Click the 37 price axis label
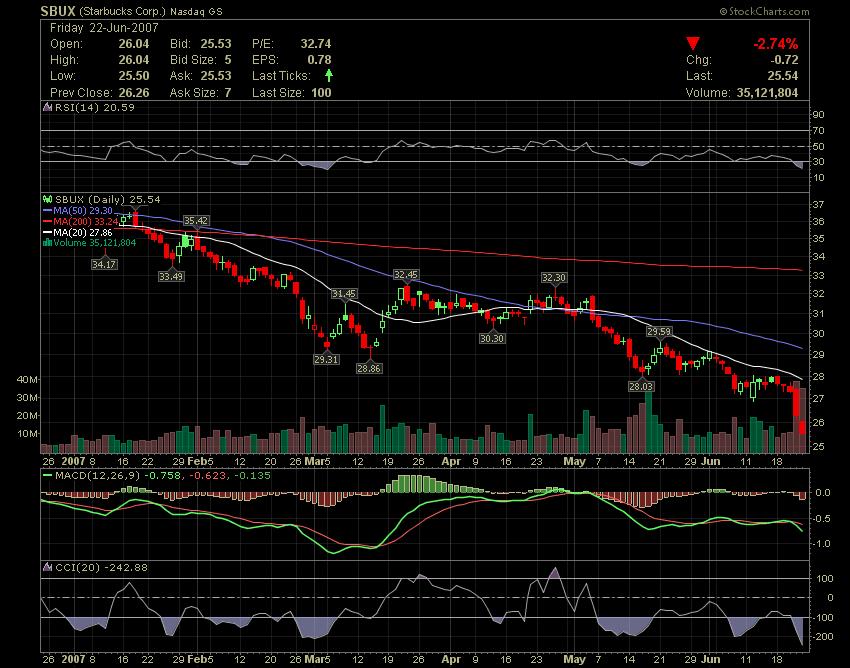The width and height of the screenshot is (850, 668). [x=819, y=205]
